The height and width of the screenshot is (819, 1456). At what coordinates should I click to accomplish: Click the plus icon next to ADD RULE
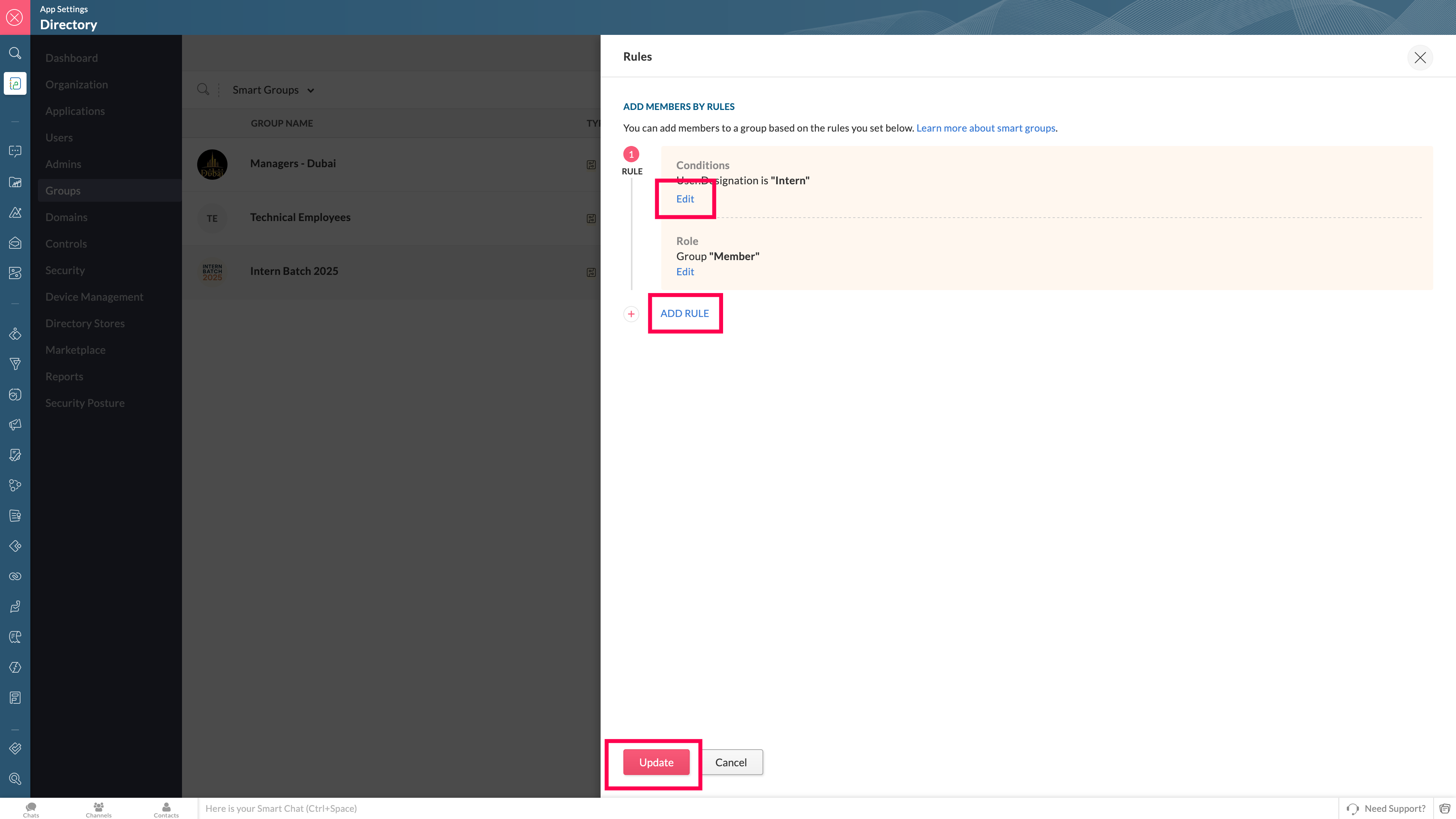coord(631,314)
